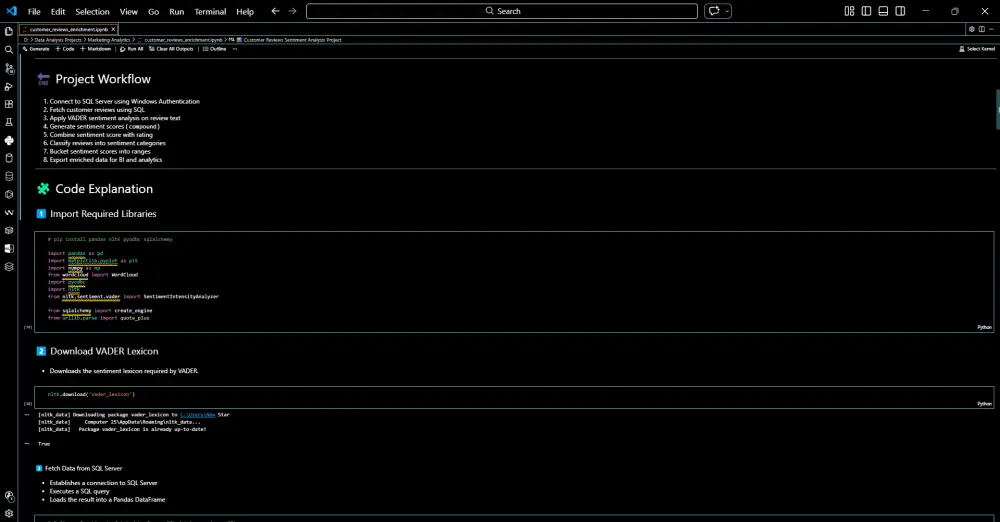The image size is (1000, 522).
Task: Click Data Analysis Projects breadcrumb
Action: coord(58,40)
